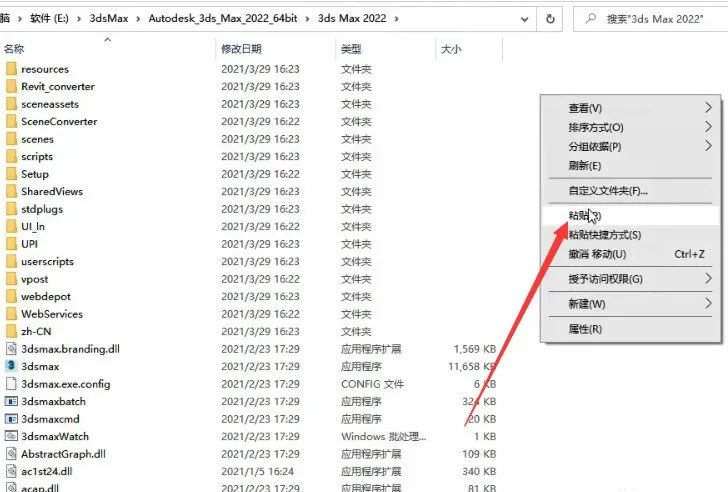Select the 3dsmax.exe.config file name
Image resolution: width=728 pixels, height=492 pixels.
coord(66,384)
